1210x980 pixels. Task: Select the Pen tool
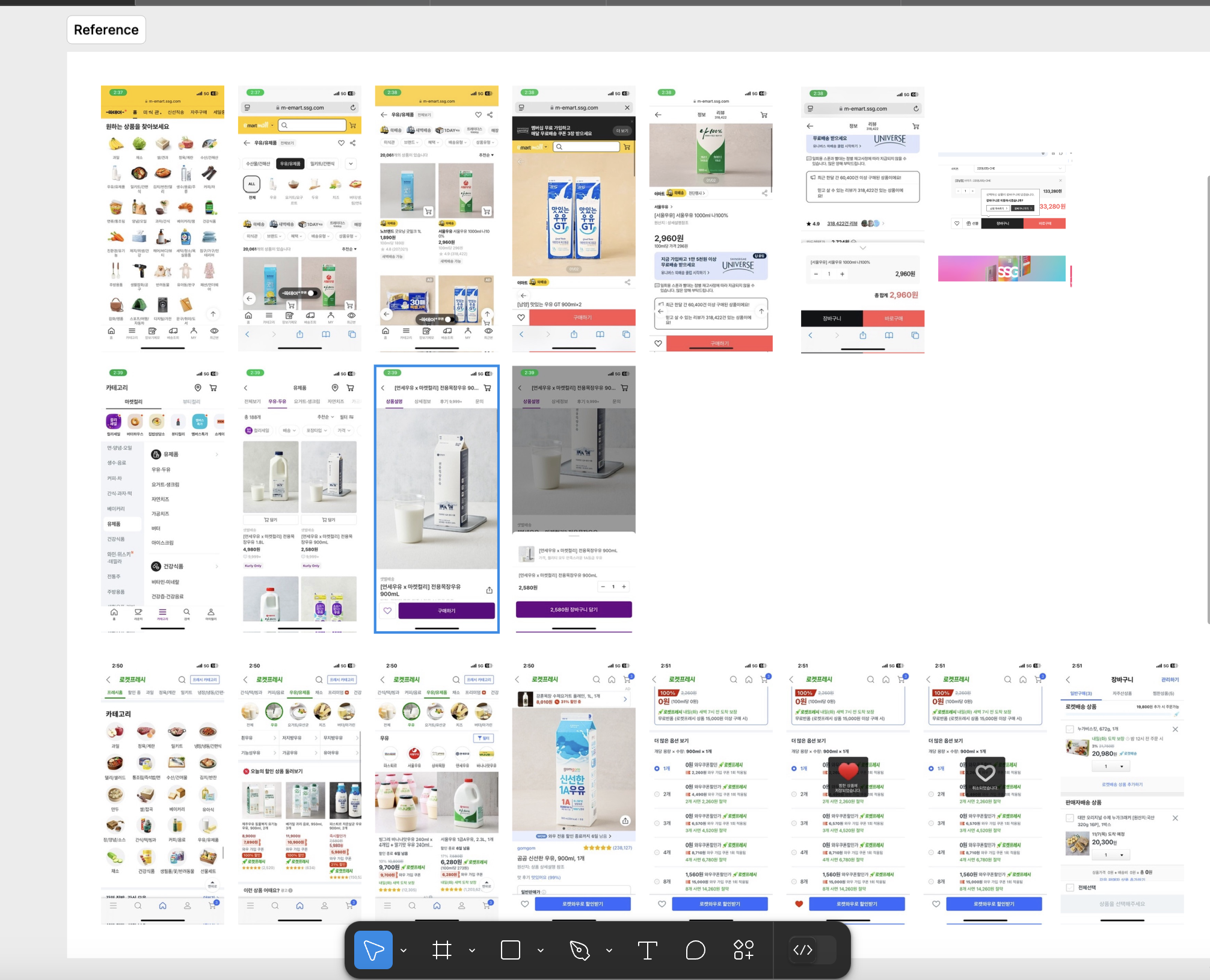click(x=579, y=950)
